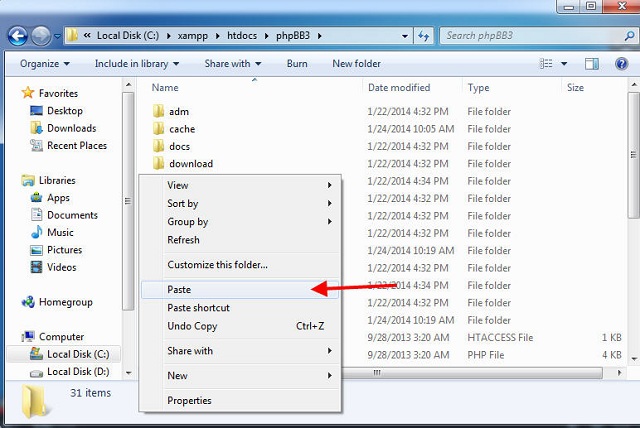Viewport: 640px width, 428px height.
Task: Click the Downloads folder icon in sidebar
Action: (x=36, y=128)
